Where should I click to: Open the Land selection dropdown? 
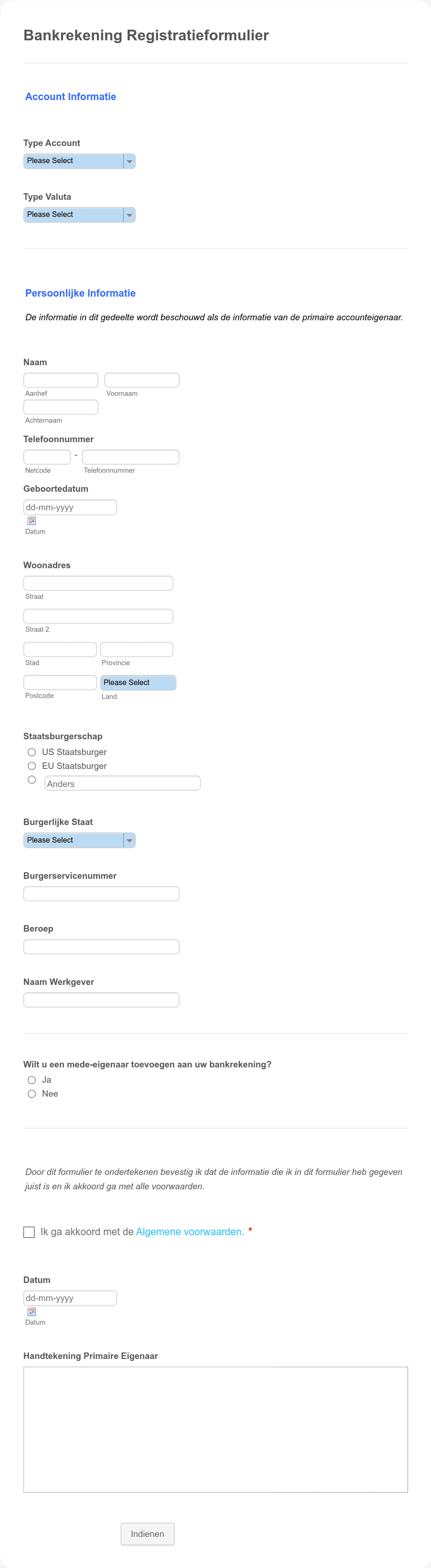[x=138, y=682]
